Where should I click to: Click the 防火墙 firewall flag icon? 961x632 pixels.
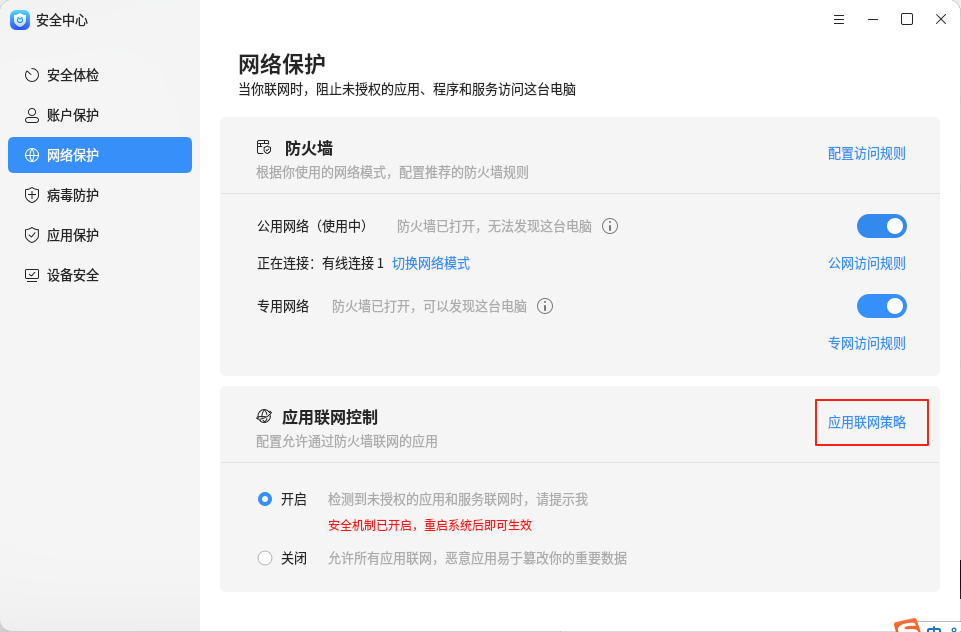(263, 146)
